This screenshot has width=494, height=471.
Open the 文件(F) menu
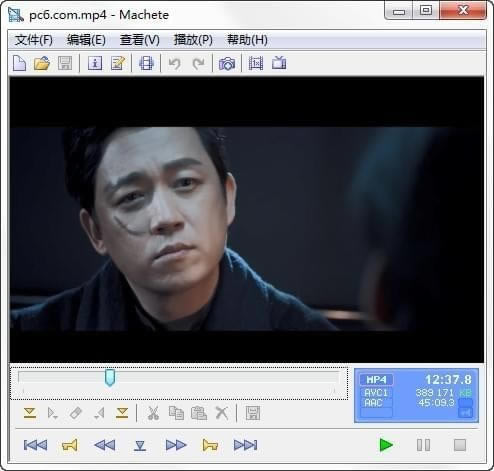pyautogui.click(x=34, y=40)
